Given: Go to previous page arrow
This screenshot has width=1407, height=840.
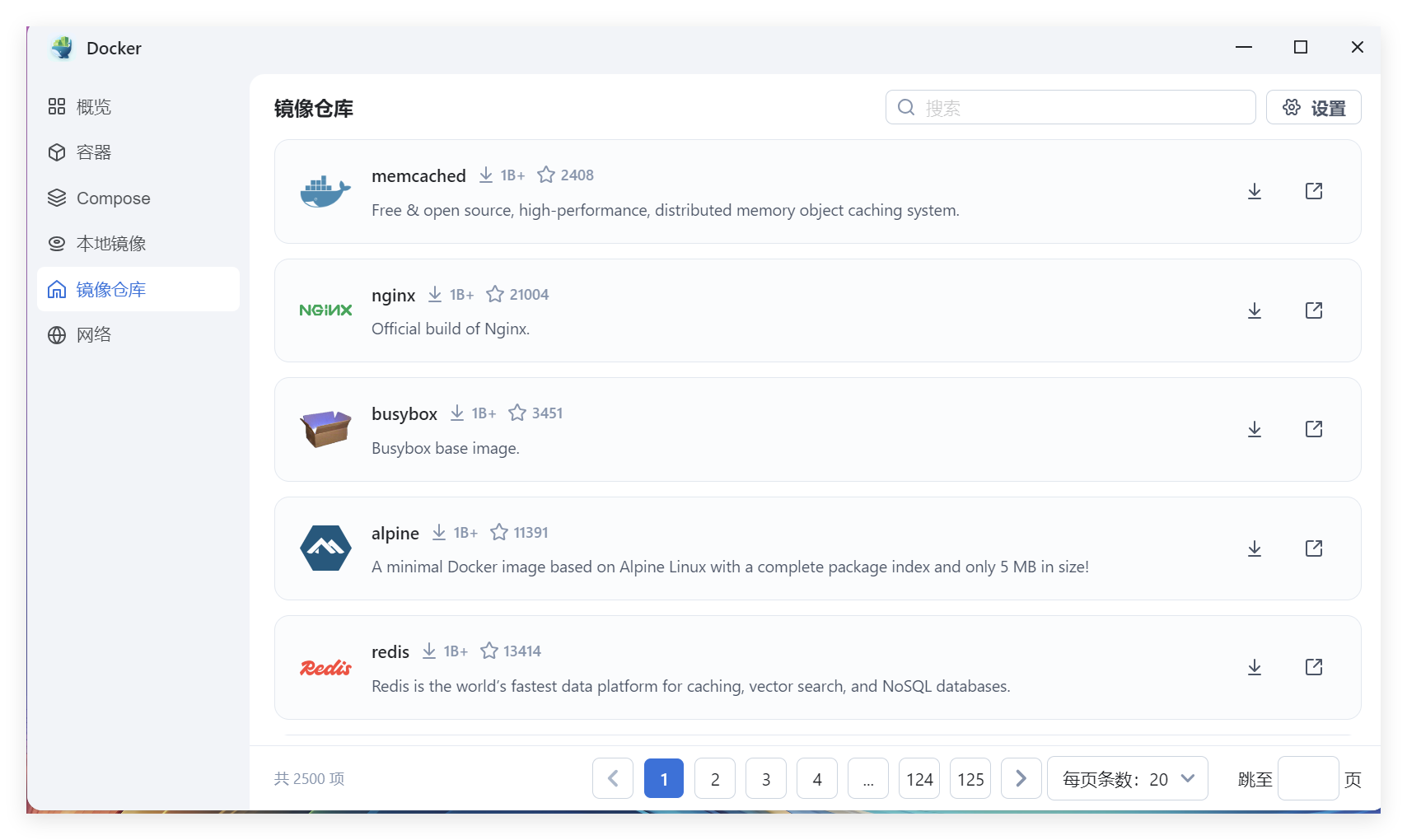Looking at the screenshot, I should [613, 778].
